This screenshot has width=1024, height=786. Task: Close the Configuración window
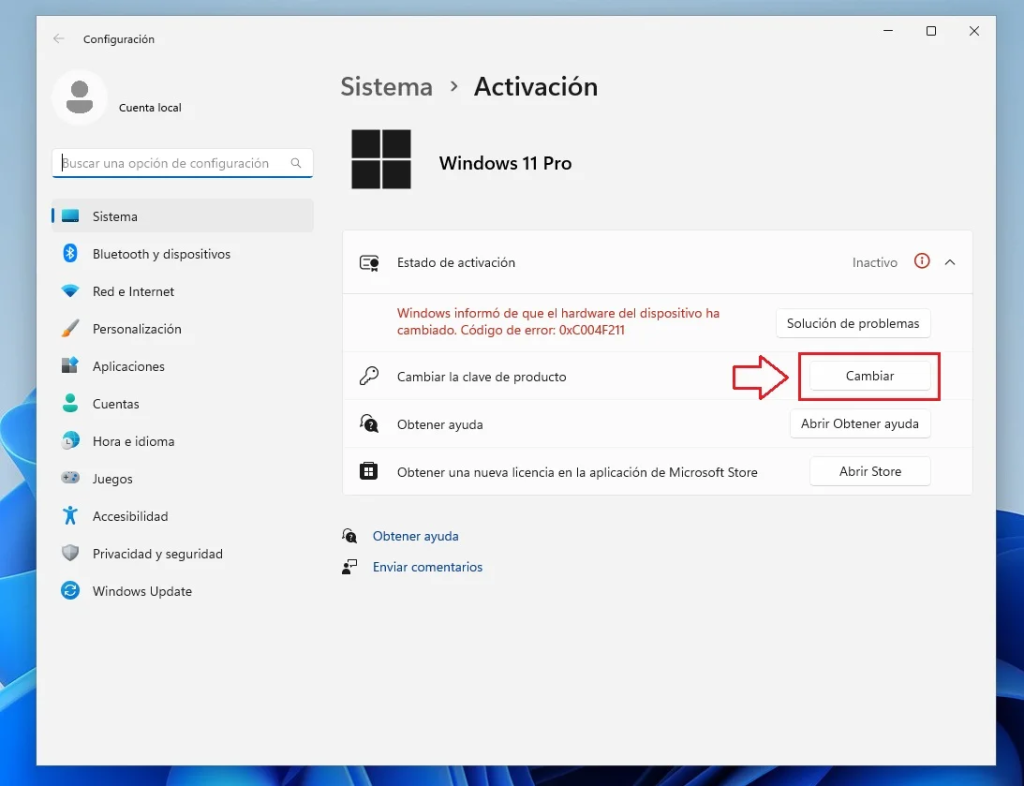pos(974,31)
